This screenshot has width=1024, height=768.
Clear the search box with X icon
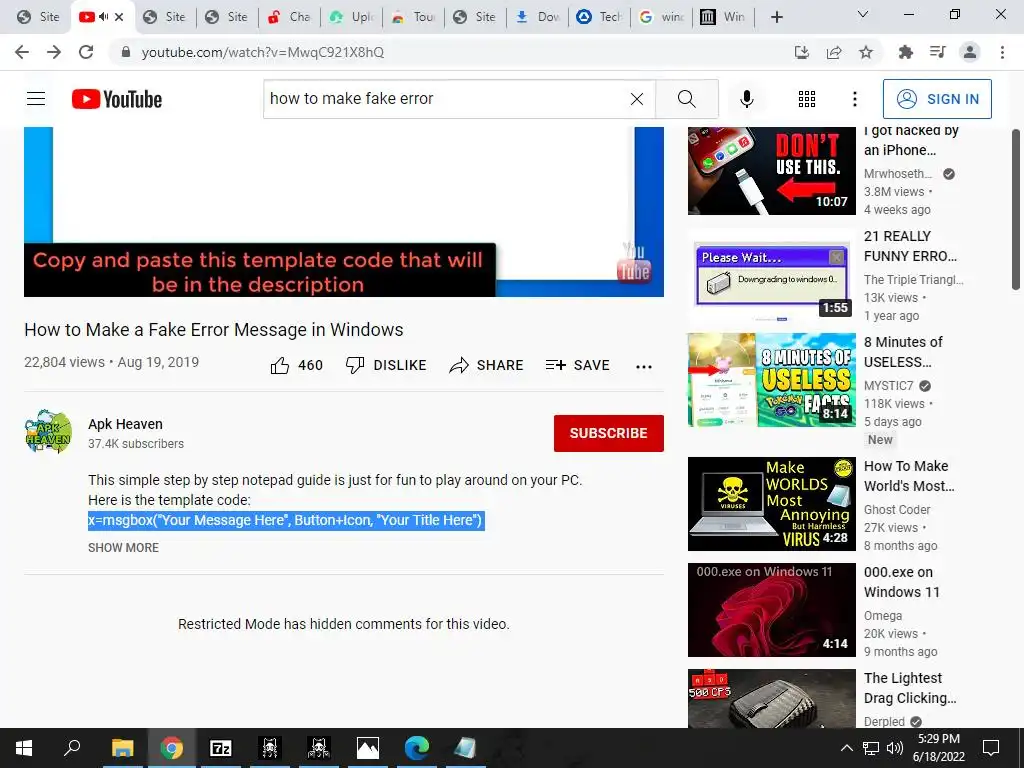[637, 99]
